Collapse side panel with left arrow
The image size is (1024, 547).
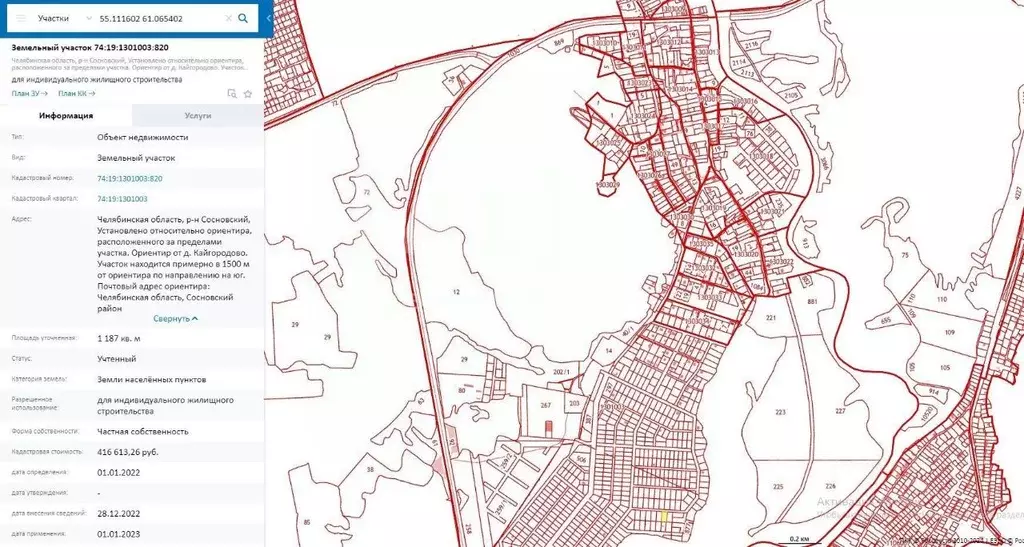tap(268, 18)
